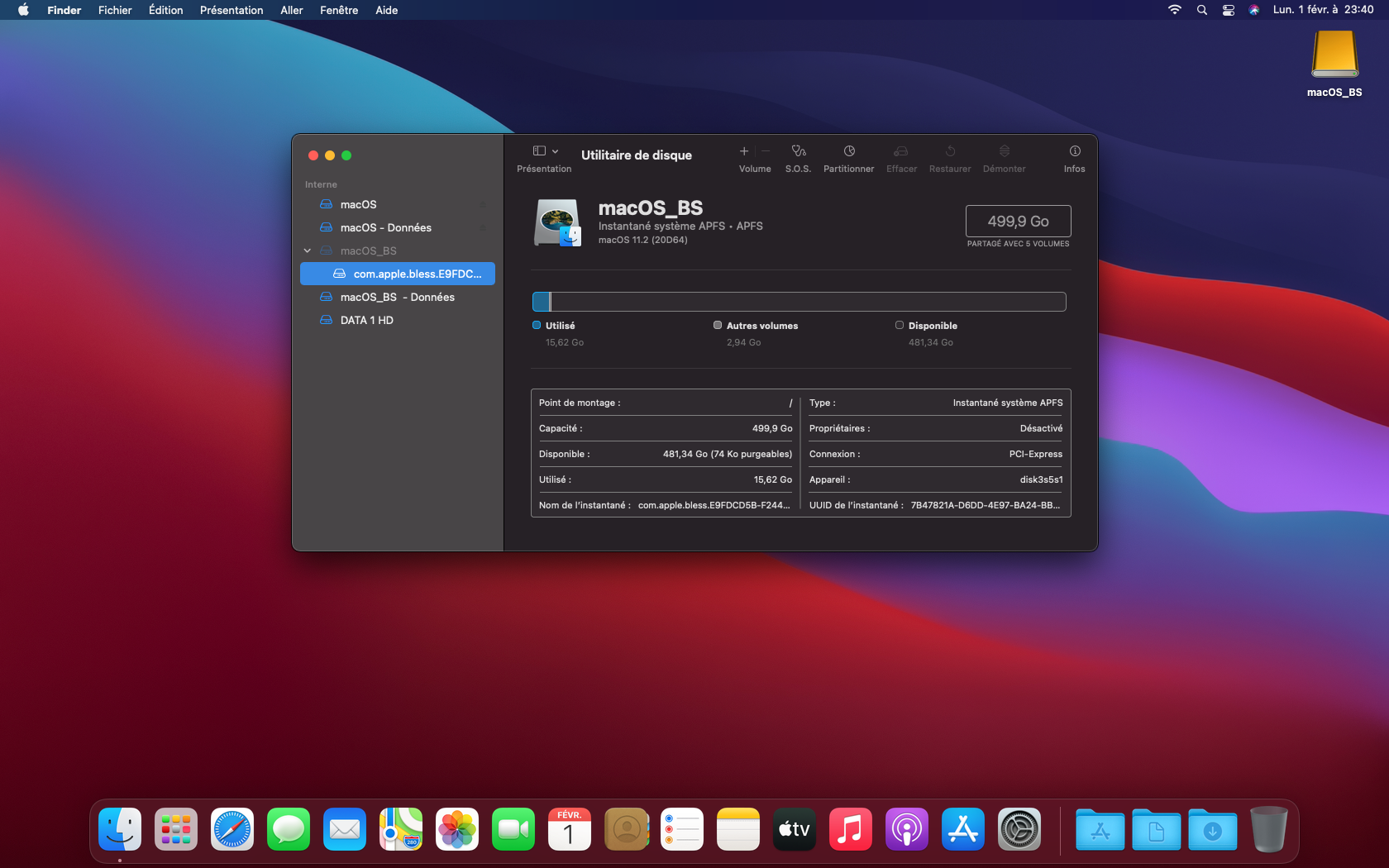Open Mail from the Dock

(x=345, y=829)
